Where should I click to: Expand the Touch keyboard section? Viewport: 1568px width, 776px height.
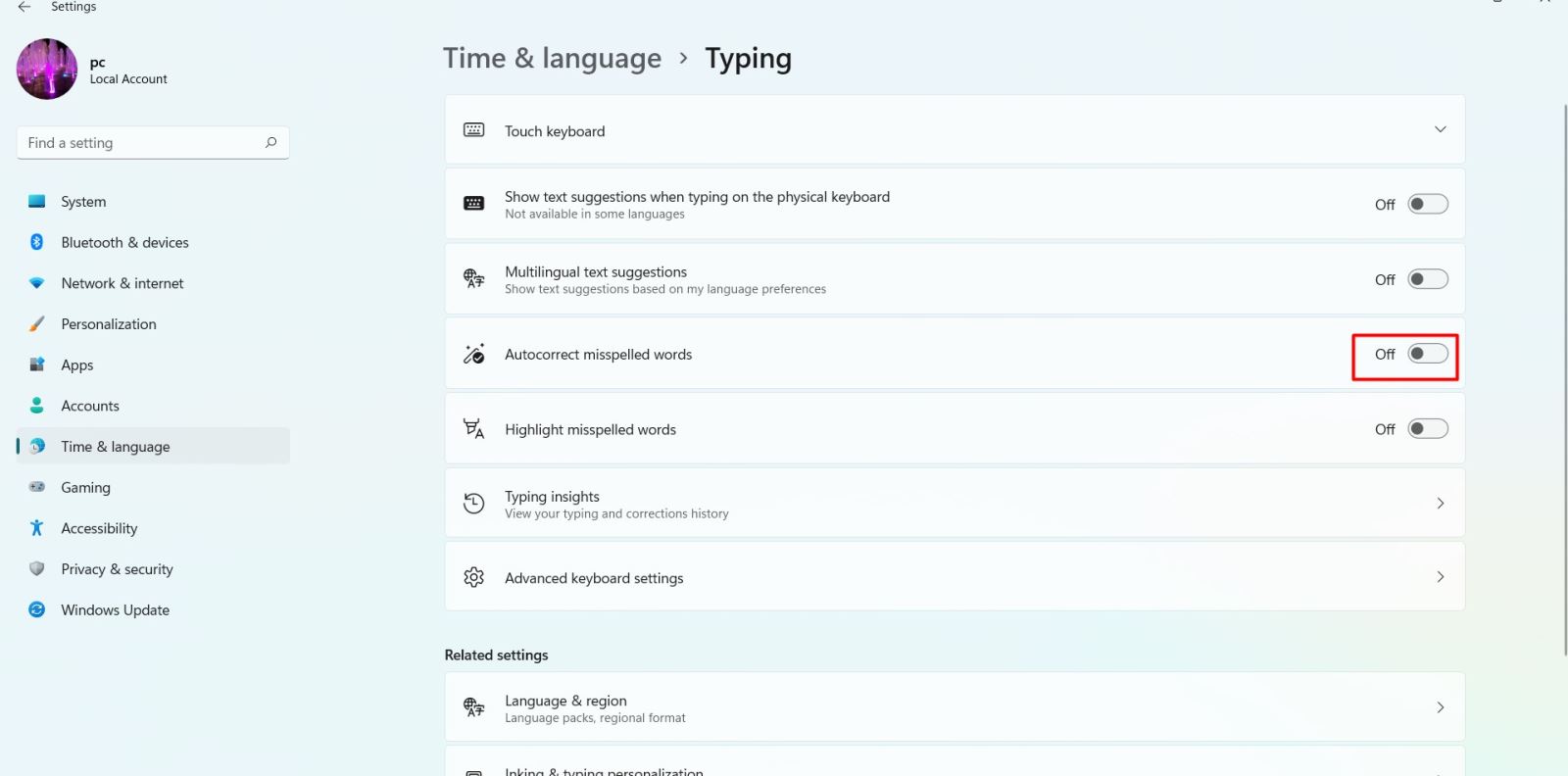click(1440, 130)
